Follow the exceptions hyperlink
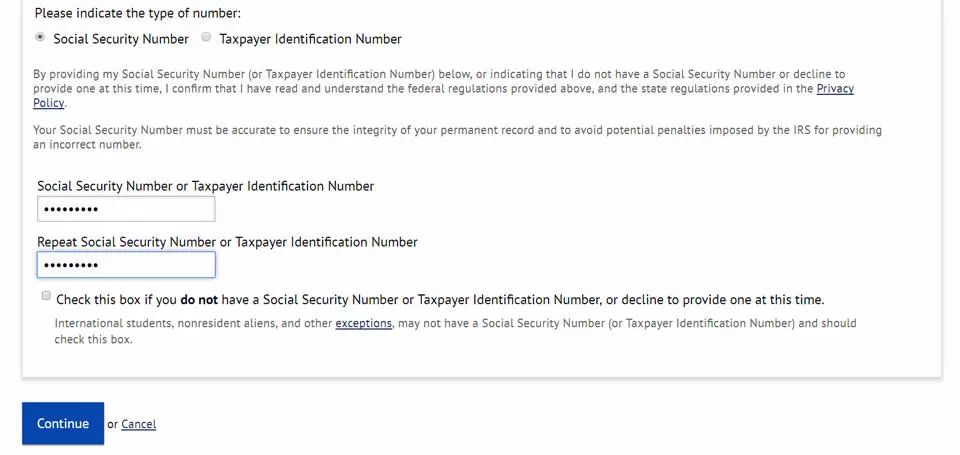This screenshot has width=960, height=455. [363, 323]
